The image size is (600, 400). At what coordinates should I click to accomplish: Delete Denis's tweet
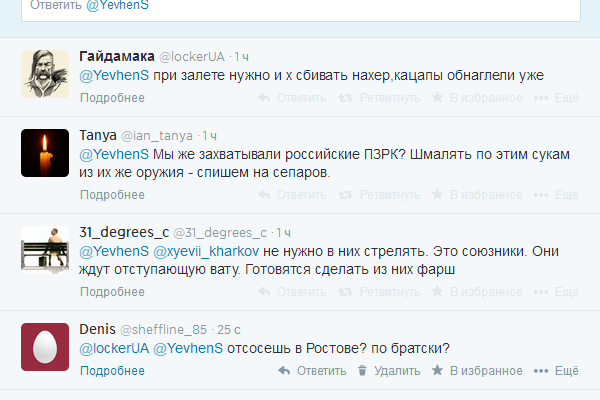point(385,370)
